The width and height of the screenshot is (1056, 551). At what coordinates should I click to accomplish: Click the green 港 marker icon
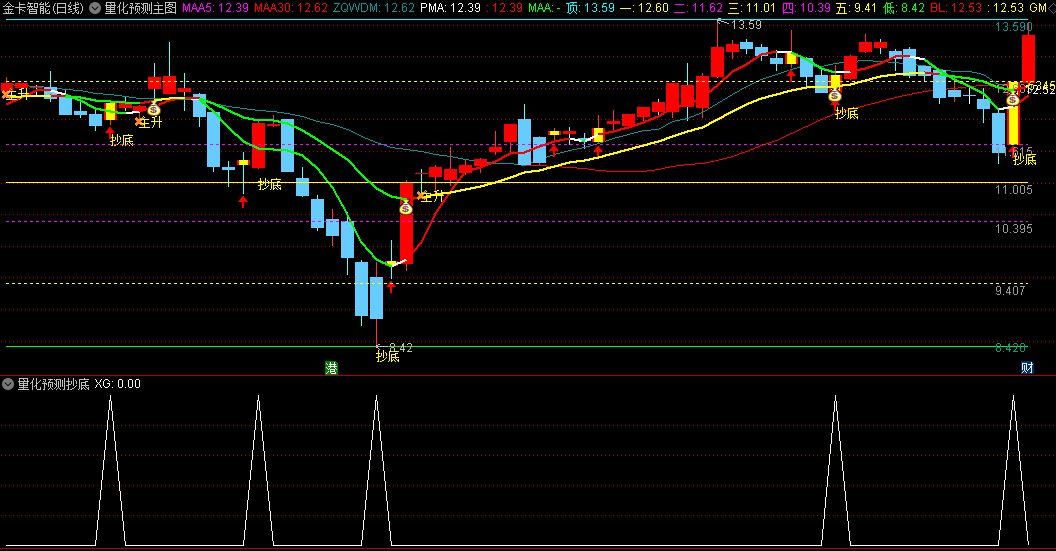tap(331, 368)
